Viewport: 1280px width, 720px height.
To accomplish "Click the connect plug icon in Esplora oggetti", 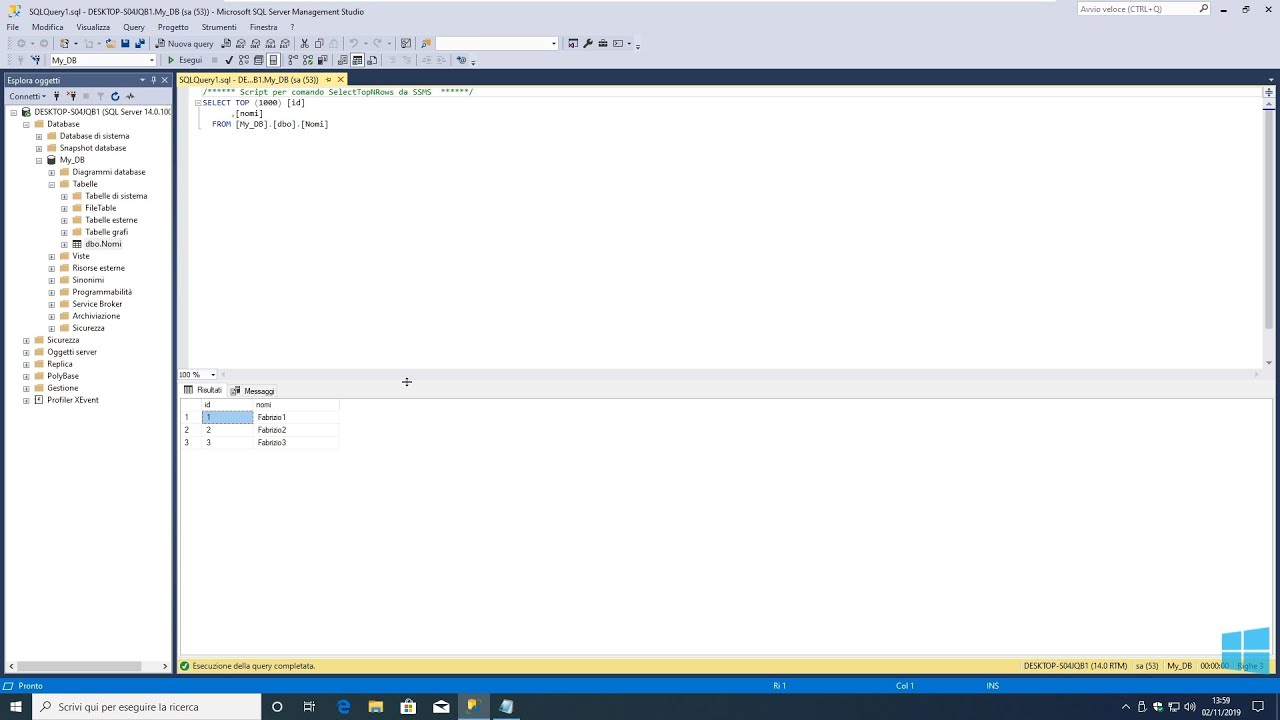I will pos(56,96).
